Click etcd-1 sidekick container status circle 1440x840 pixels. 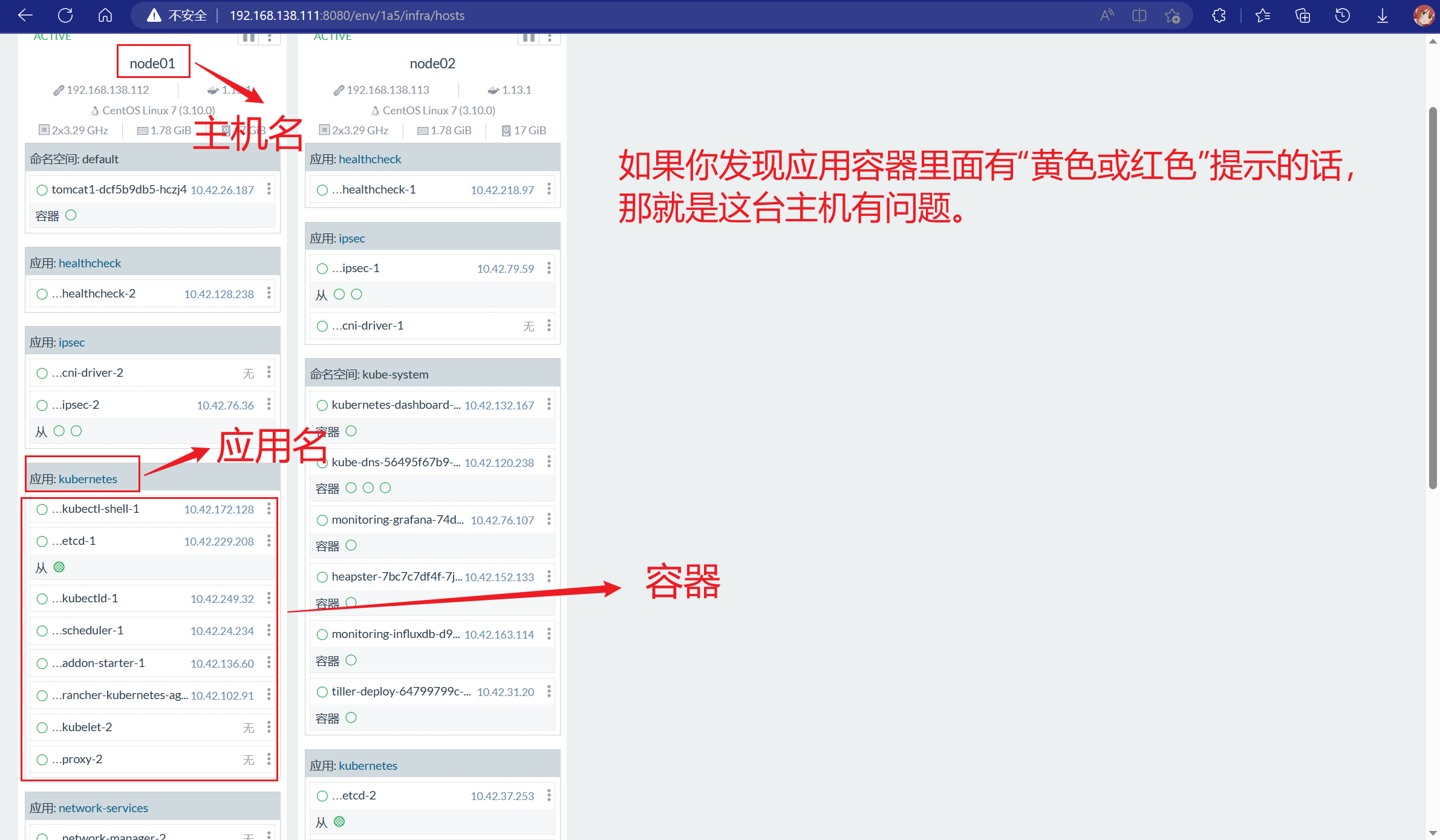point(59,567)
